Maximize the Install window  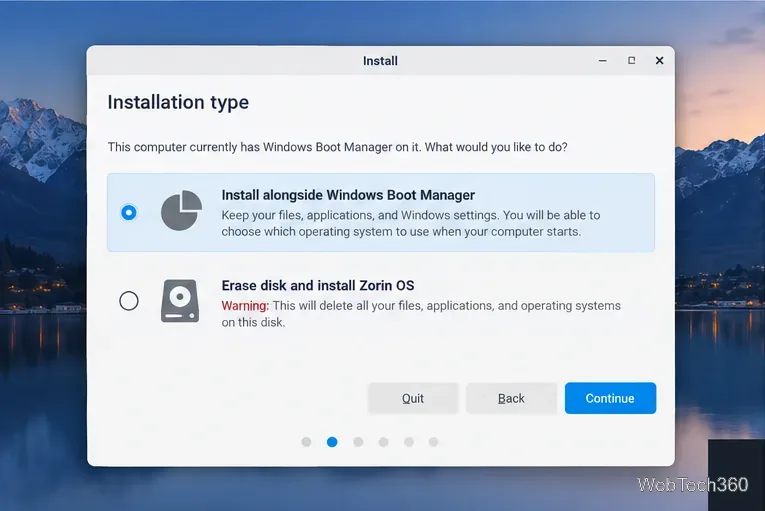[631, 61]
